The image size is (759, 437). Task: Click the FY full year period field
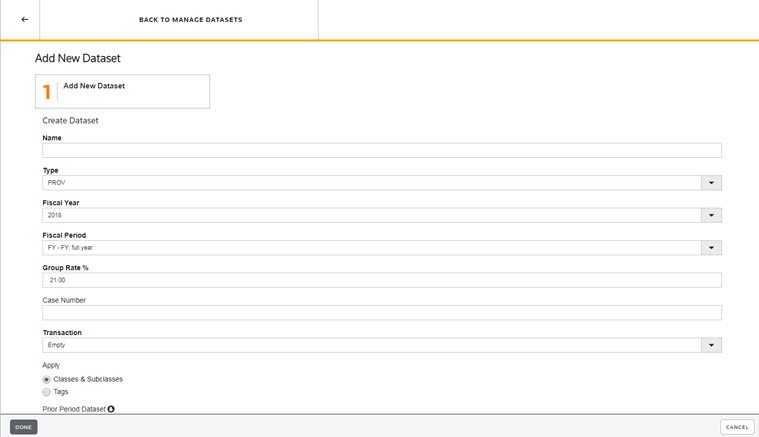click(x=370, y=248)
